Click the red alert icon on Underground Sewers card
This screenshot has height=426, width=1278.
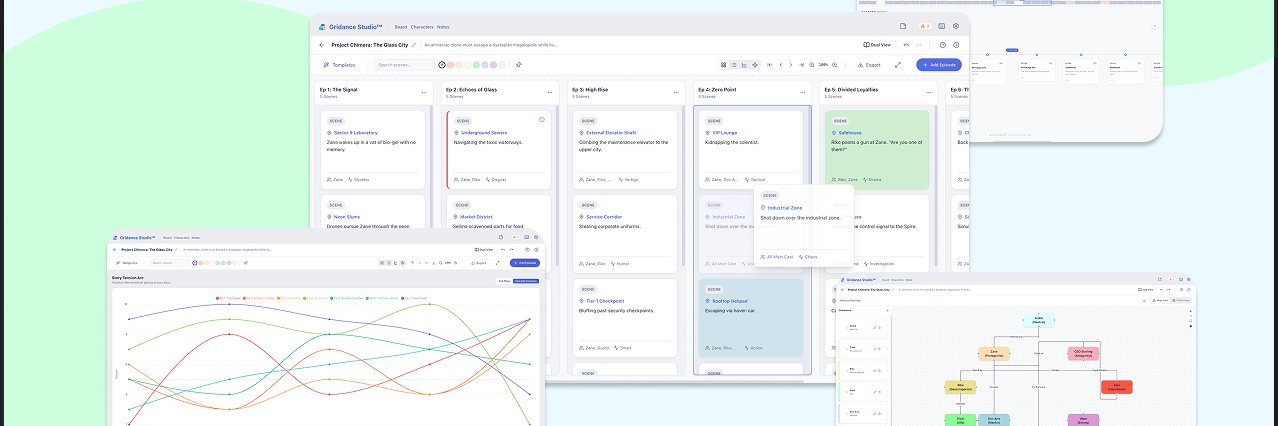[542, 120]
